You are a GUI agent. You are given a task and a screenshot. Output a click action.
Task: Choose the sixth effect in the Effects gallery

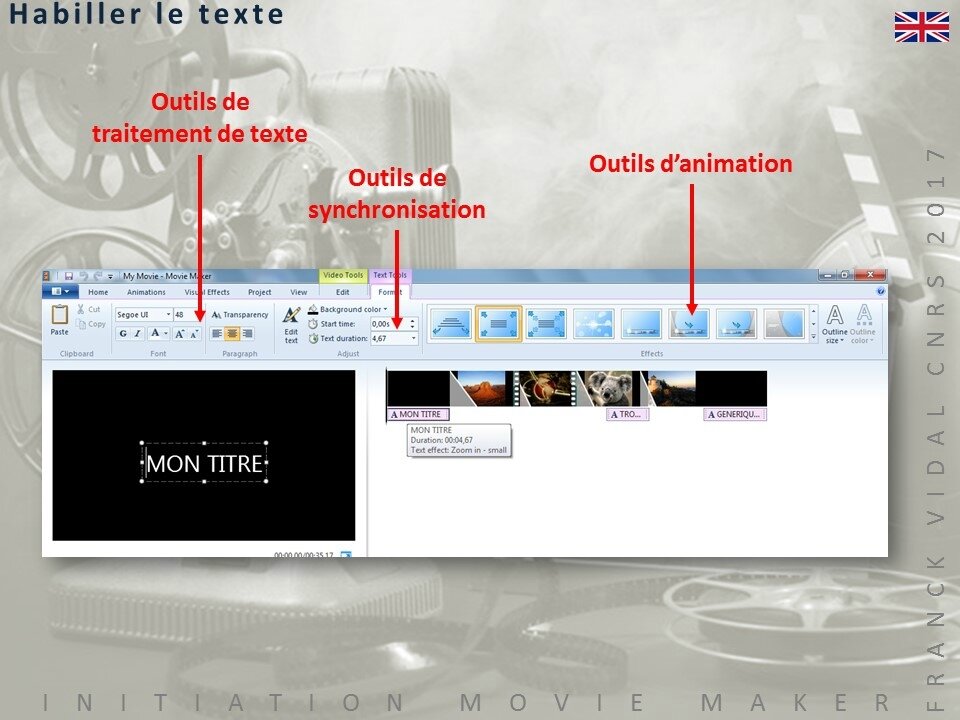pos(689,323)
